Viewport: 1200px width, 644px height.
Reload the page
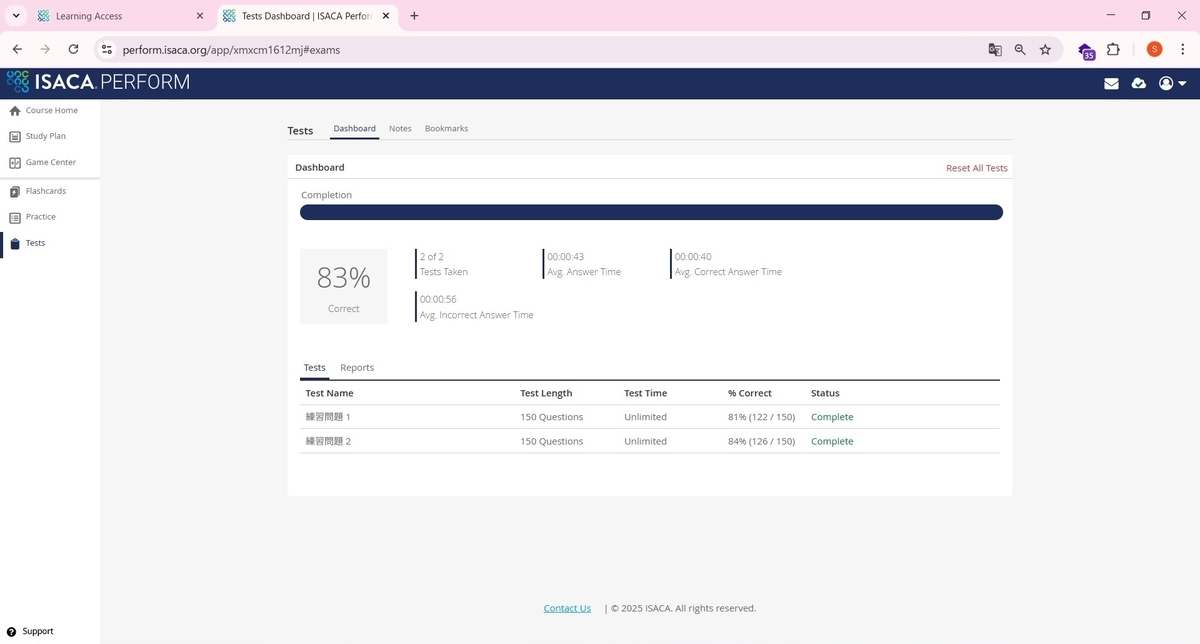click(x=73, y=49)
